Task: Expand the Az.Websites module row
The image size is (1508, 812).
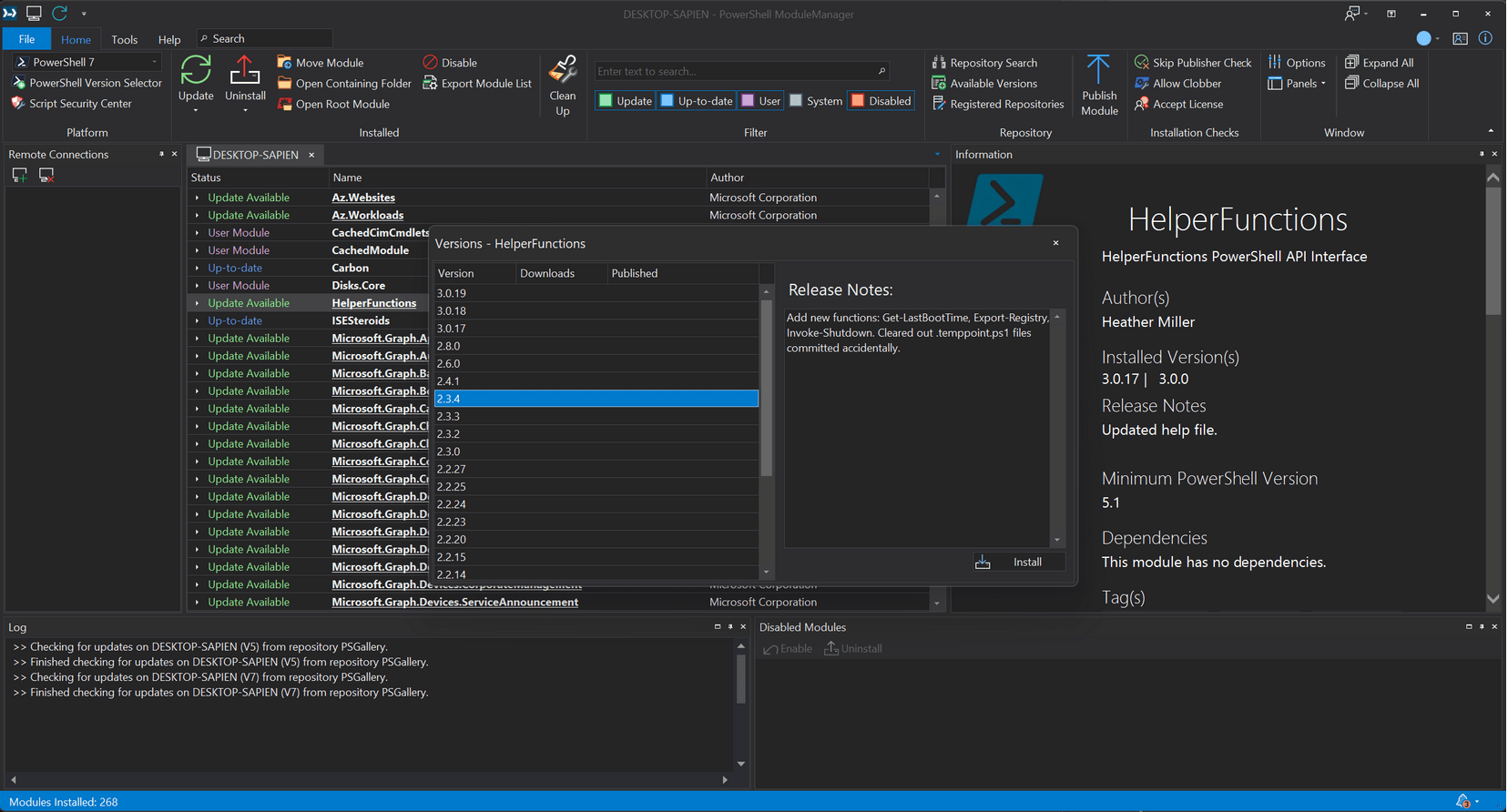Action: [x=197, y=198]
